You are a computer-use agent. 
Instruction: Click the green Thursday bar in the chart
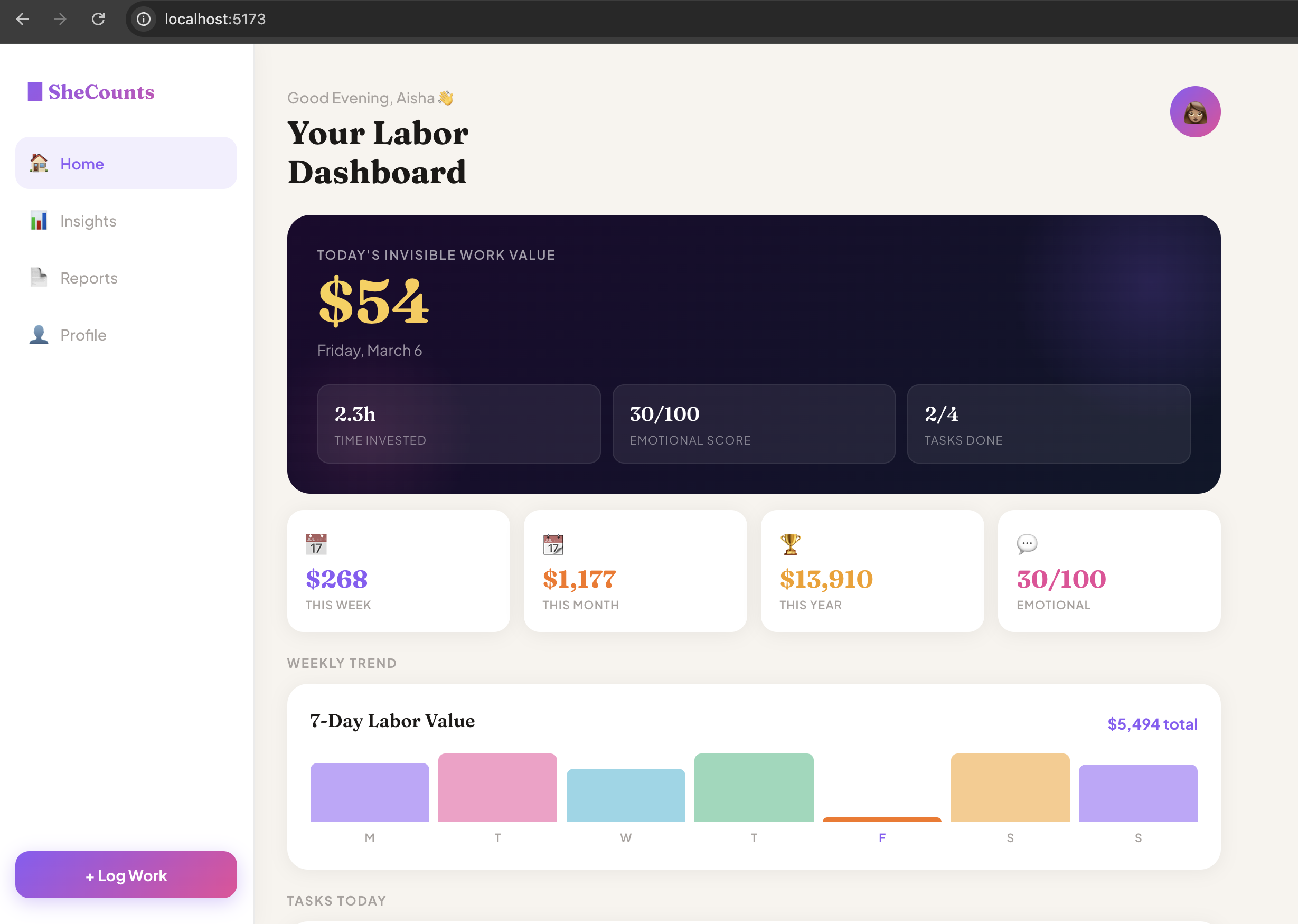point(754,788)
